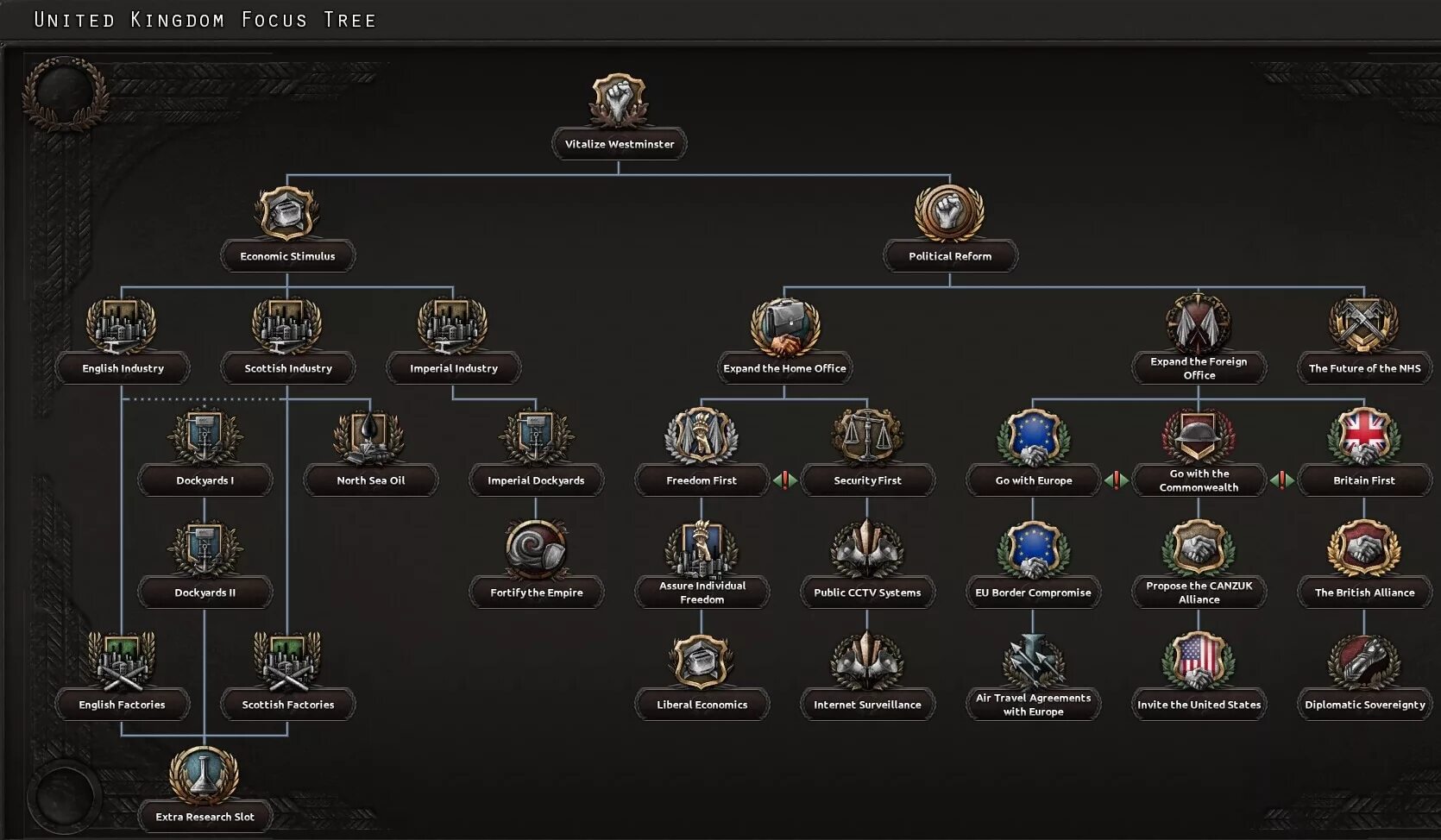Image resolution: width=1441 pixels, height=840 pixels.
Task: Choose the Invite the United States flag icon
Action: pos(1199,661)
